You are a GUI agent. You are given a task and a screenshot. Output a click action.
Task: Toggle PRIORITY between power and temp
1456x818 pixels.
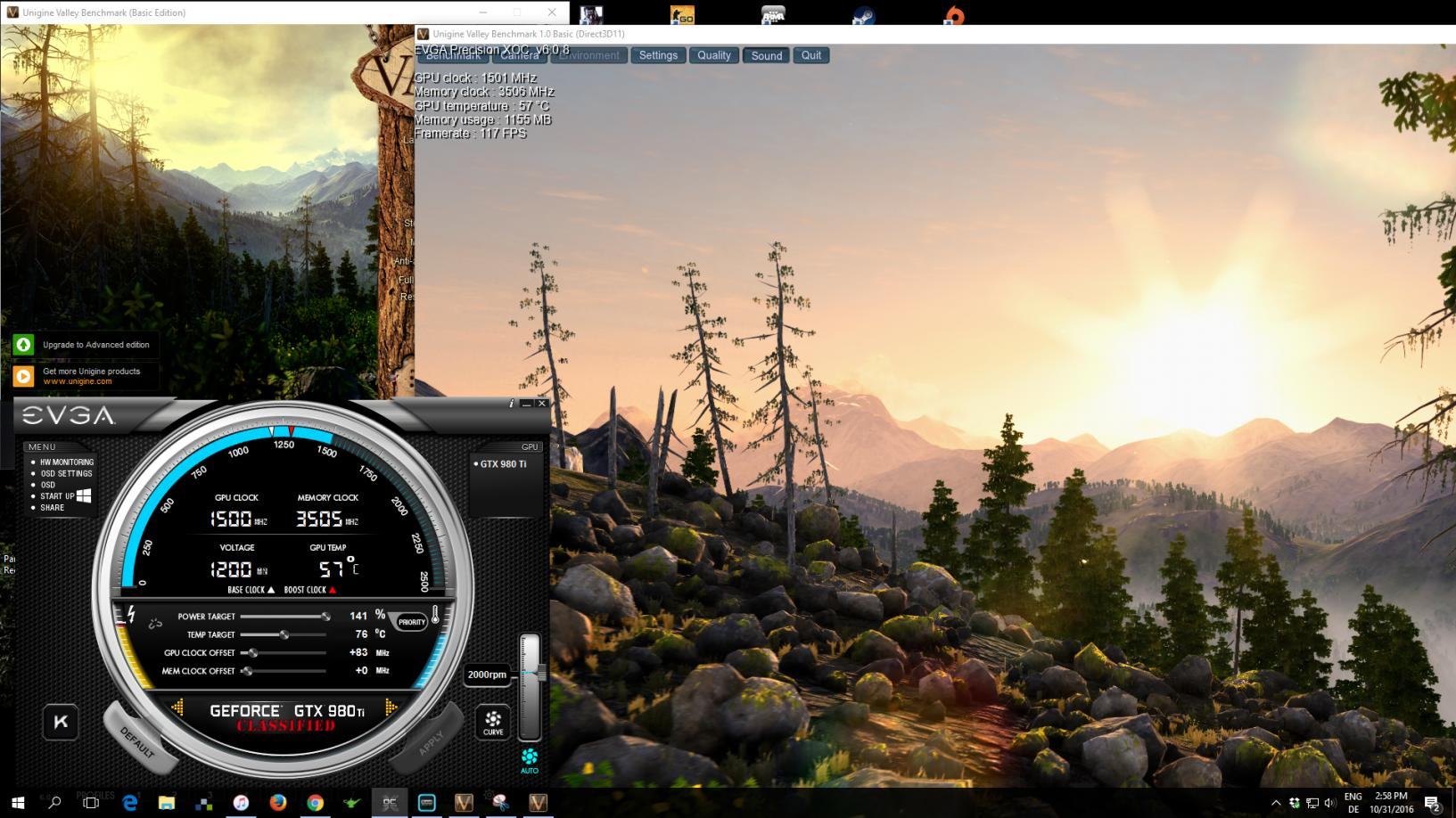tap(411, 622)
